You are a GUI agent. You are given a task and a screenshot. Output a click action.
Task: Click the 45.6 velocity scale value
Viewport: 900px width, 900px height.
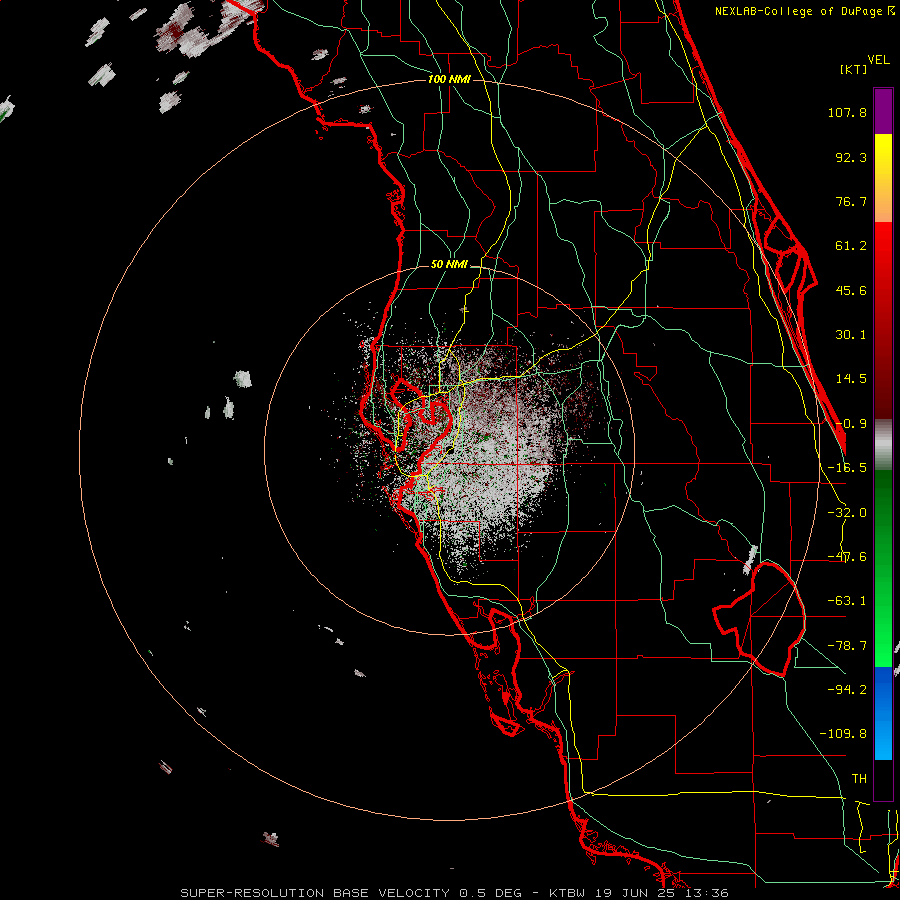pyautogui.click(x=851, y=290)
